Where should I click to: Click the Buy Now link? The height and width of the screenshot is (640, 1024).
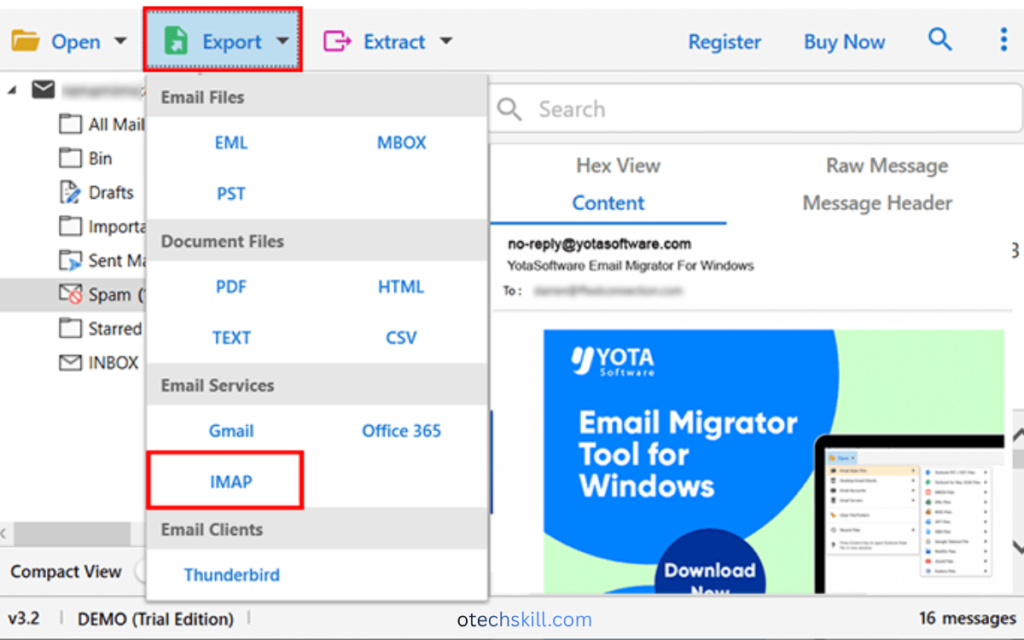(844, 42)
